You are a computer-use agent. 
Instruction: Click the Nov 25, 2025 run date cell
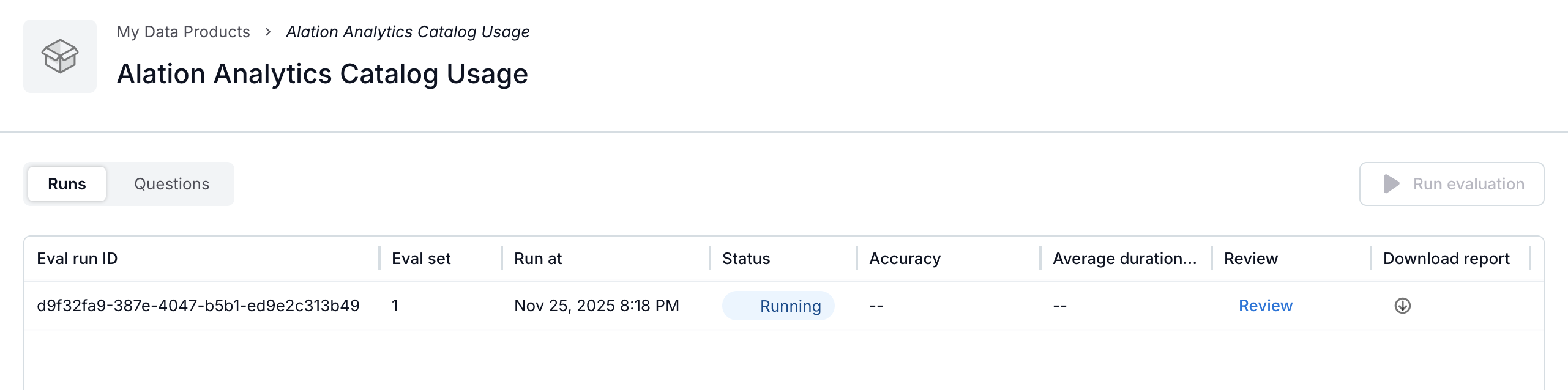pos(596,306)
